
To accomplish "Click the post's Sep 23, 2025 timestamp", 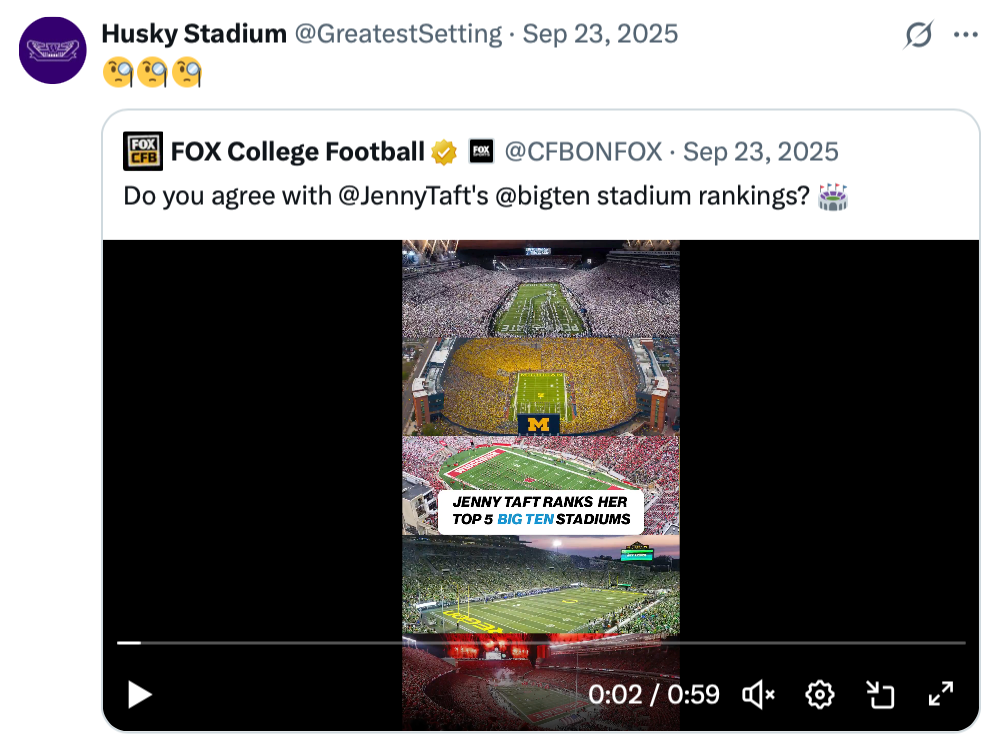I will tap(600, 34).
